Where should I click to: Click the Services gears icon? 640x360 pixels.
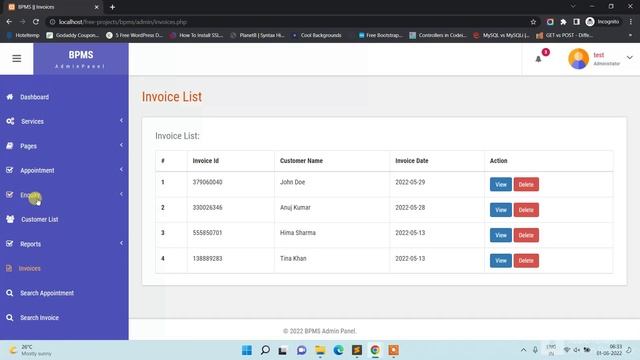pos(10,121)
